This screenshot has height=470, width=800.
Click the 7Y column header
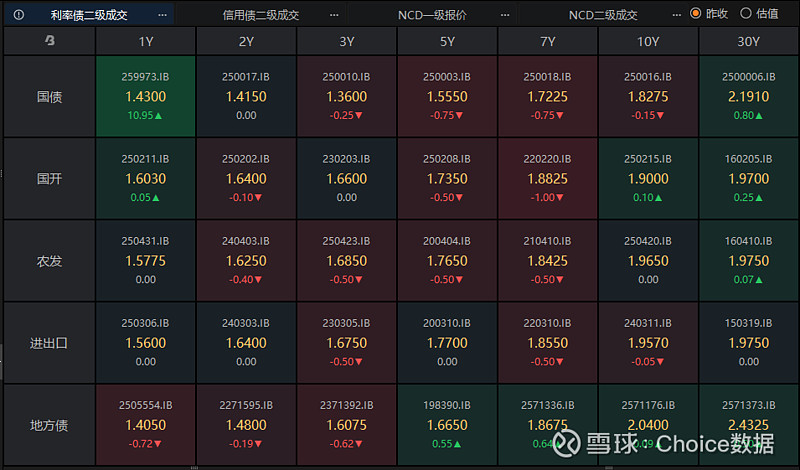(x=547, y=41)
